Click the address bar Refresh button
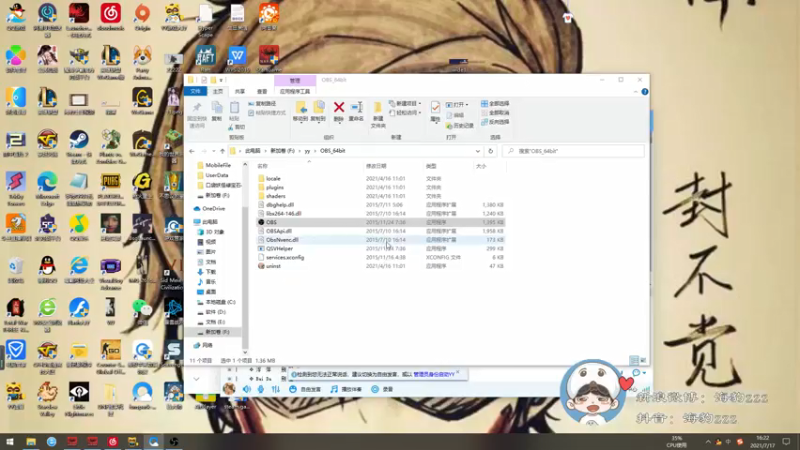This screenshot has height=450, width=800. pyautogui.click(x=491, y=151)
